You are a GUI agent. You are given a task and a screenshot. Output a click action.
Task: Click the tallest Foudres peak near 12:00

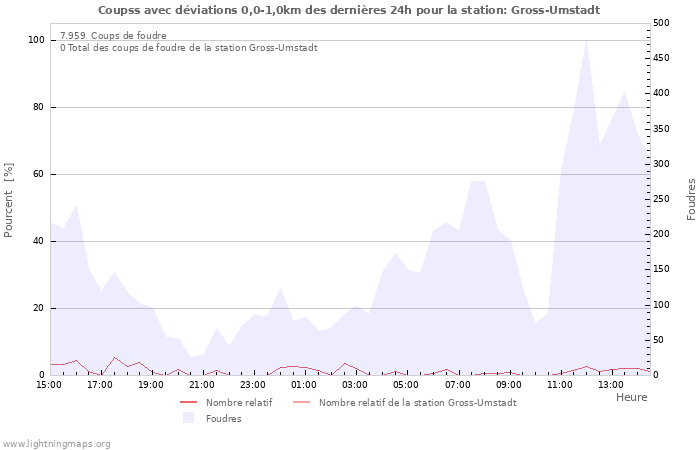click(x=586, y=42)
